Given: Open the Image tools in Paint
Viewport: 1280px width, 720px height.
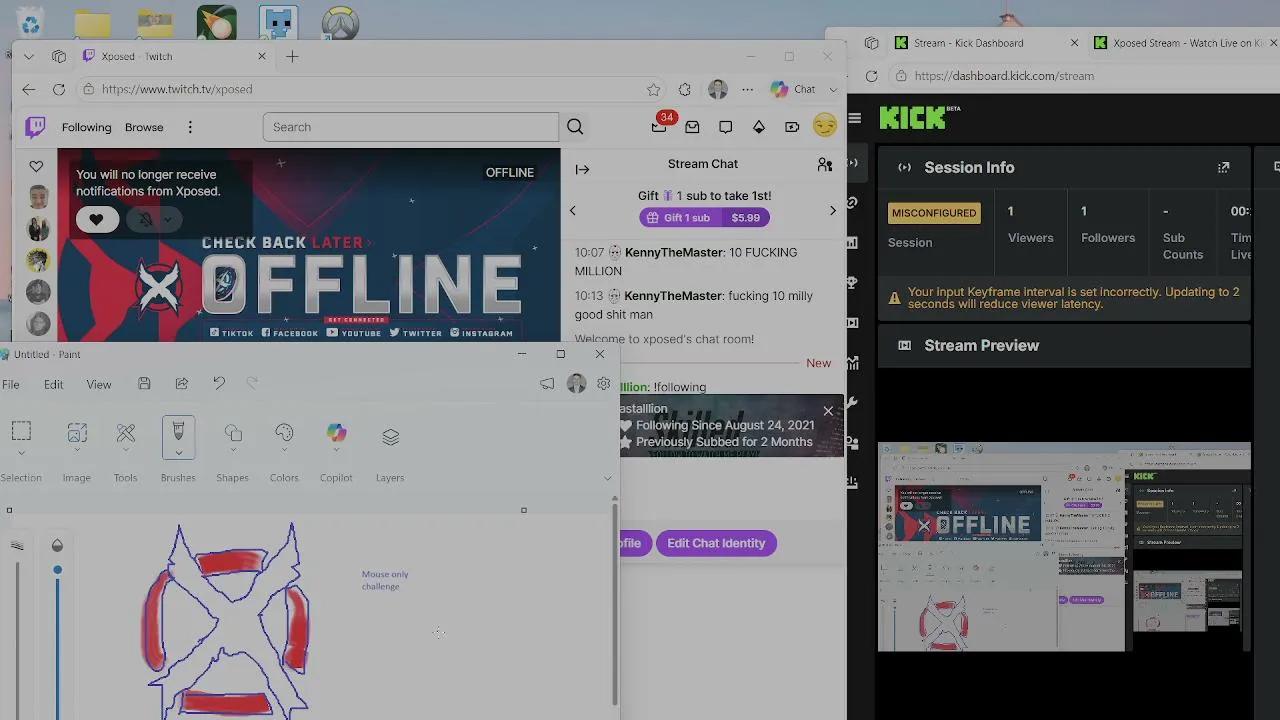Looking at the screenshot, I should click(77, 432).
